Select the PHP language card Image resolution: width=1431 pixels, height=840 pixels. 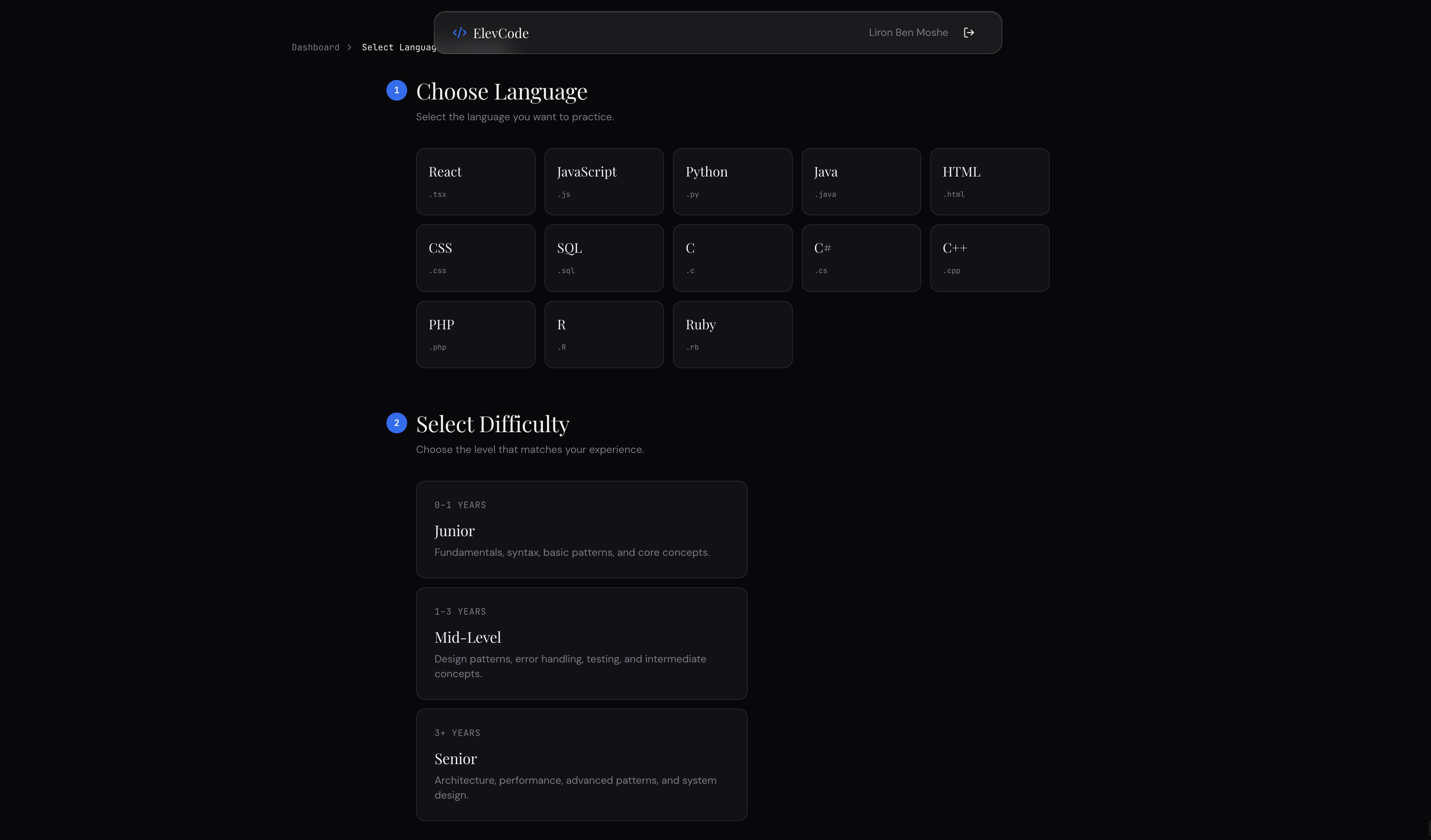475,334
